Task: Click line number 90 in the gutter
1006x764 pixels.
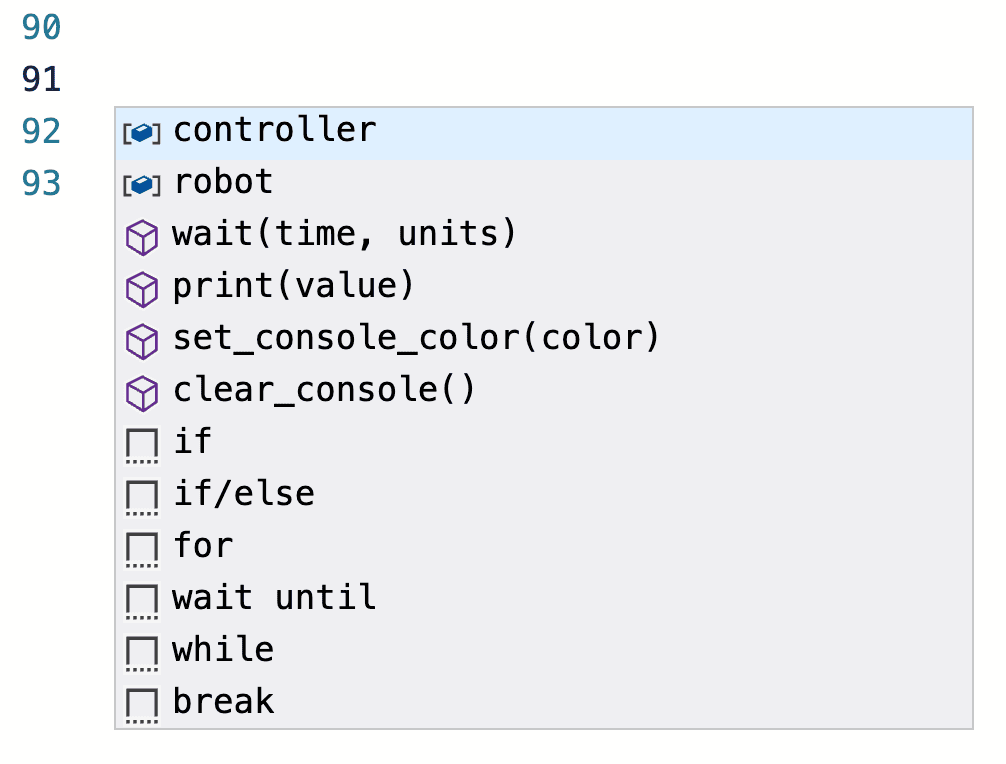Action: [x=42, y=28]
